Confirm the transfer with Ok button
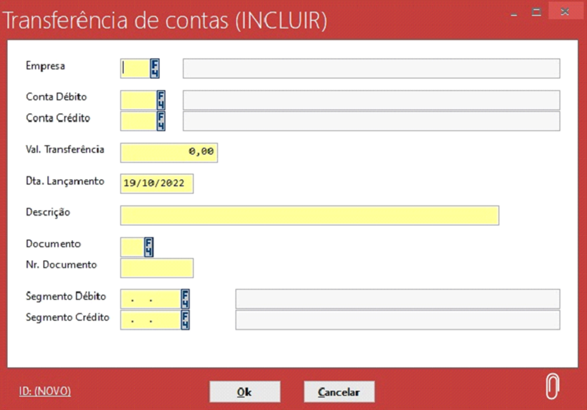 245,392
